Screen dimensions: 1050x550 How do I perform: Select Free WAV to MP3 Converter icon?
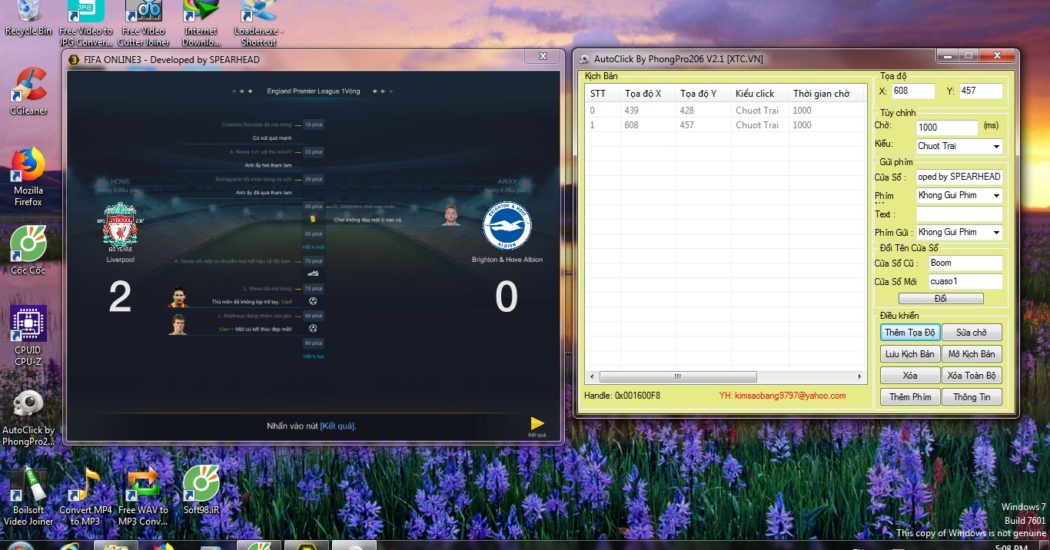point(143,496)
